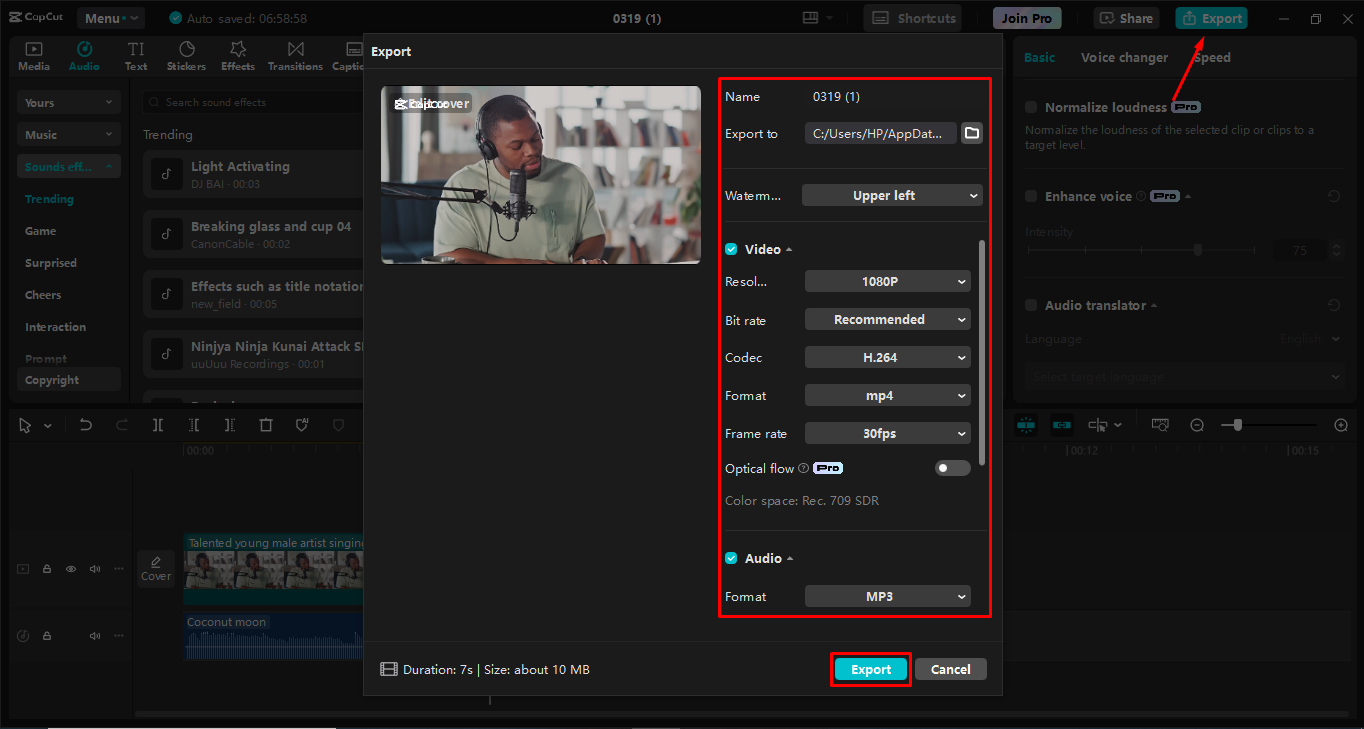Click the Delete icon in the timeline toolbar

[265, 424]
